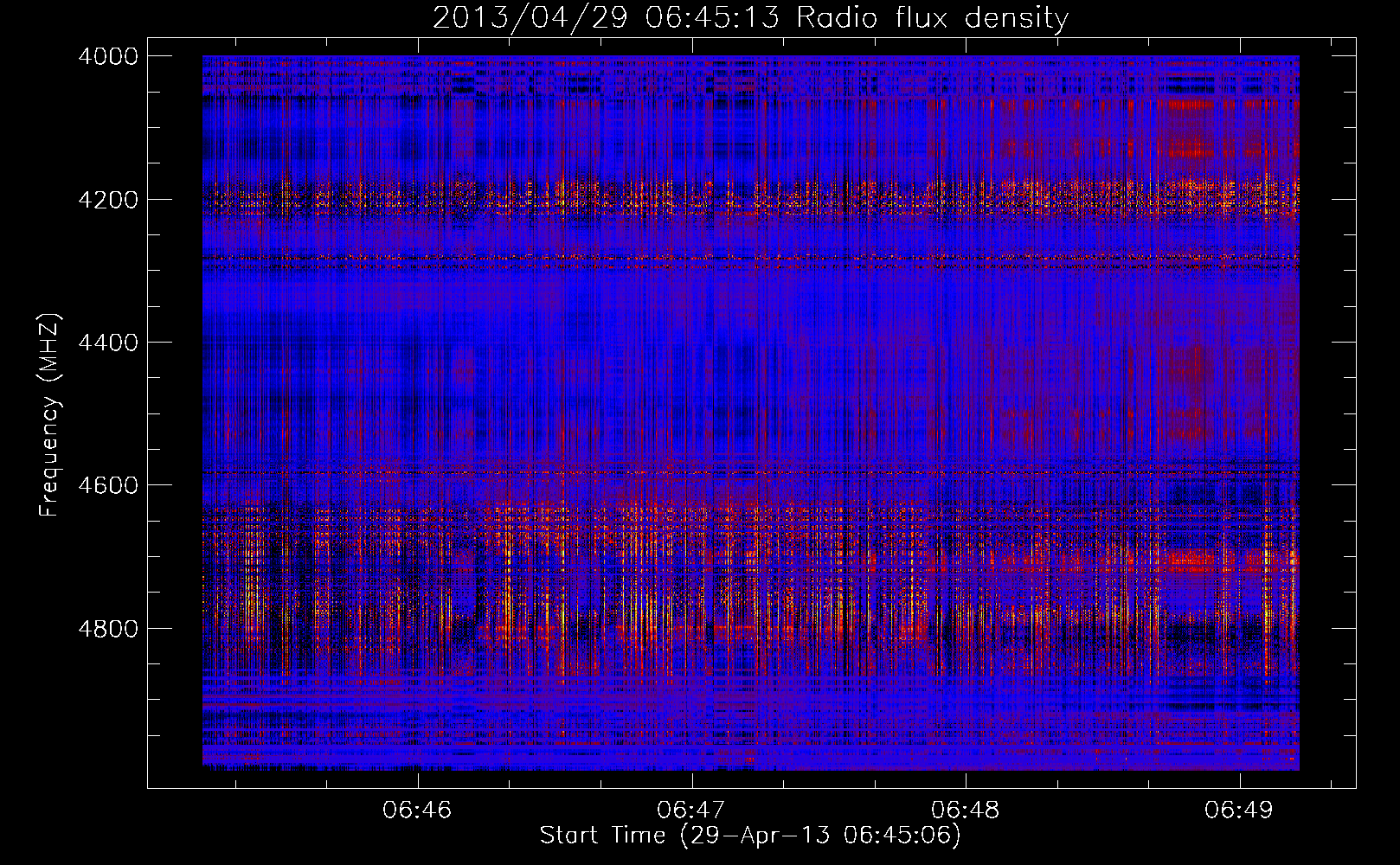Select the 4600 frequency axis label
1400x865 pixels.
coord(107,485)
